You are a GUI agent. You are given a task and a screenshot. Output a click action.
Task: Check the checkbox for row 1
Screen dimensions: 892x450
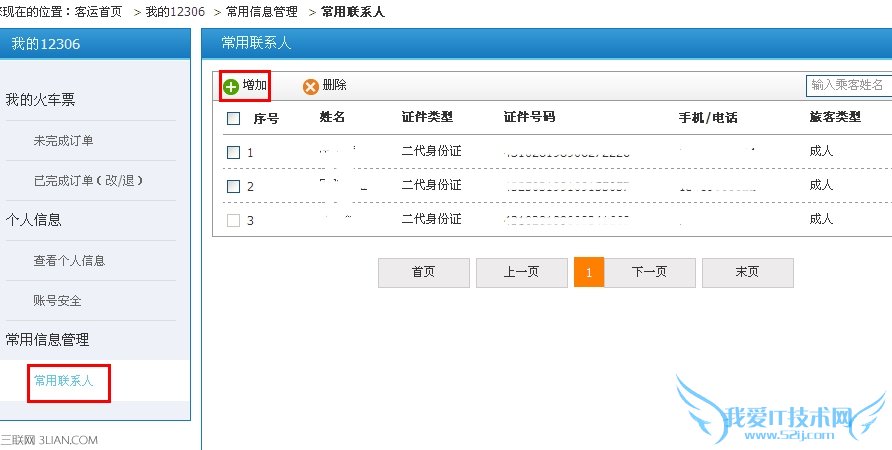pyautogui.click(x=233, y=152)
